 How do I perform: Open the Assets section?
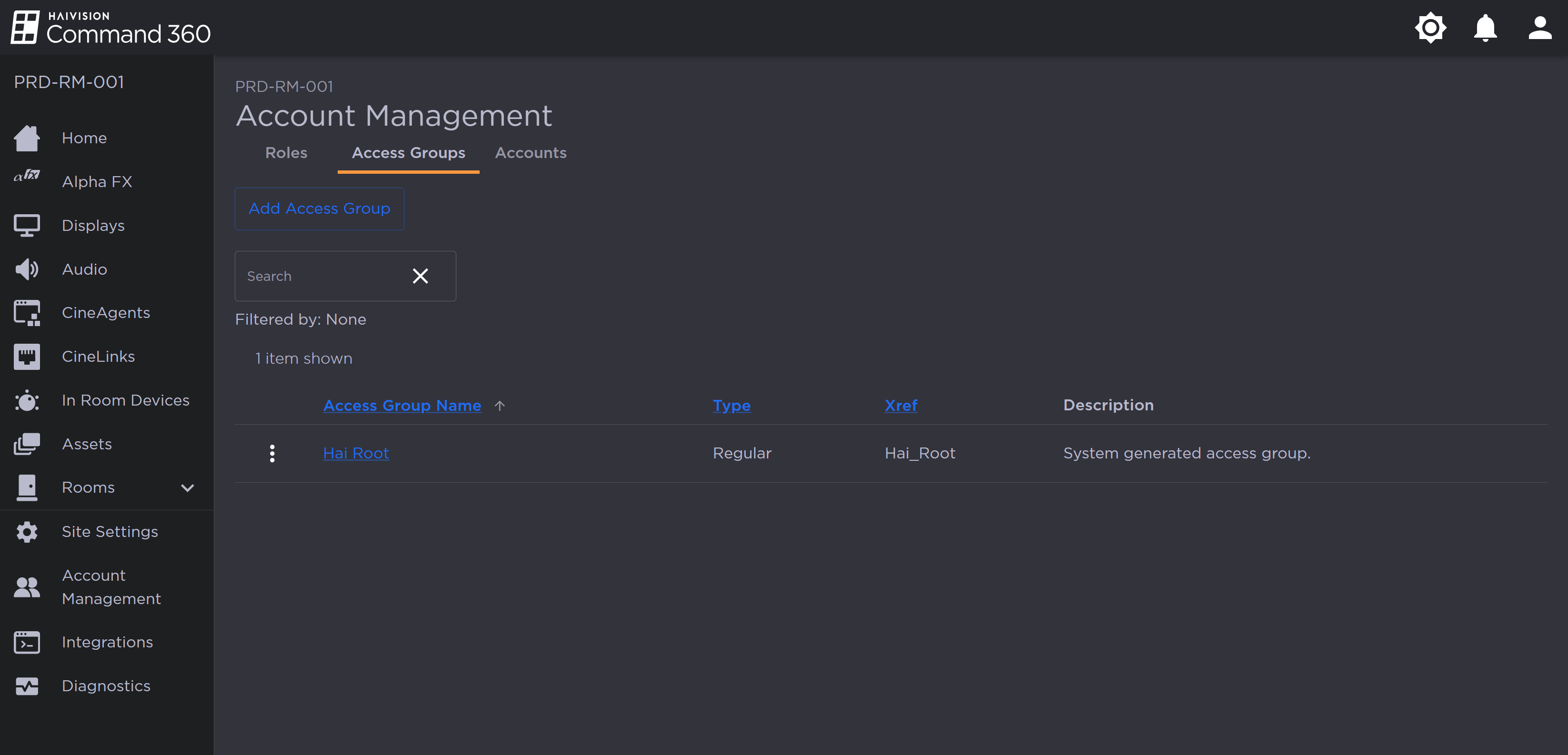click(x=86, y=444)
